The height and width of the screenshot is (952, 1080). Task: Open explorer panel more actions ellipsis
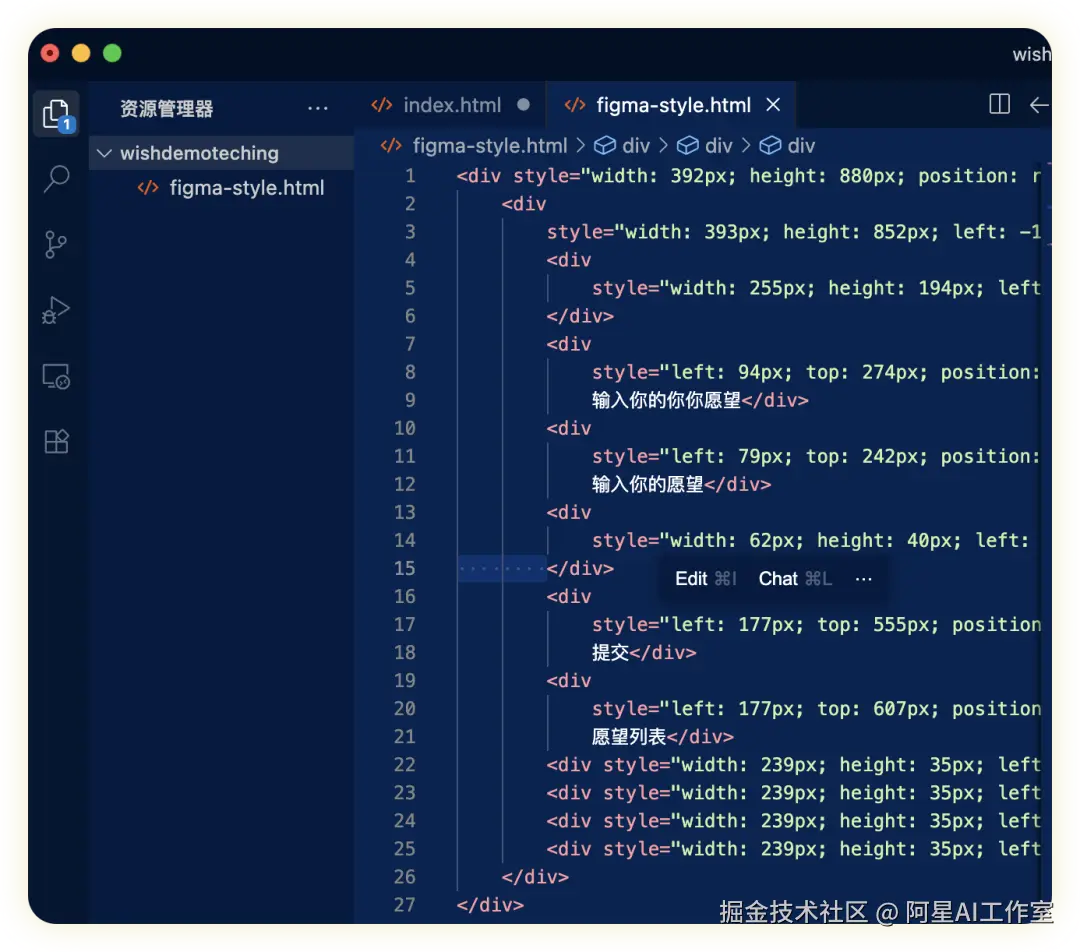[x=318, y=108]
